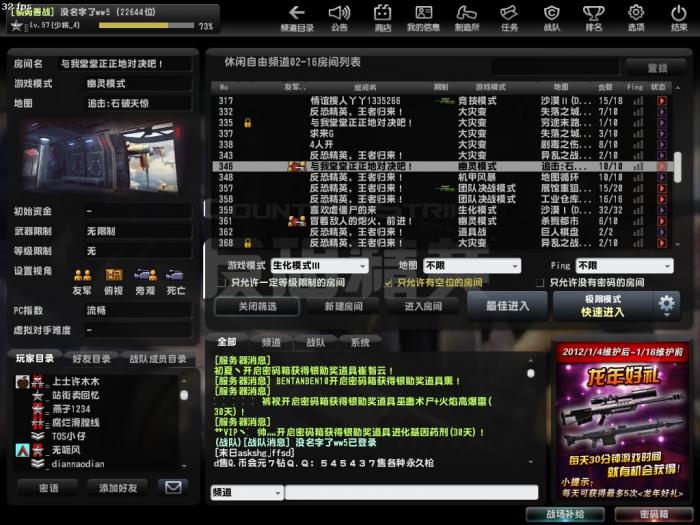700x525 pixels.
Task: Toggle only rooms without password checkbox
Action: tap(540, 283)
